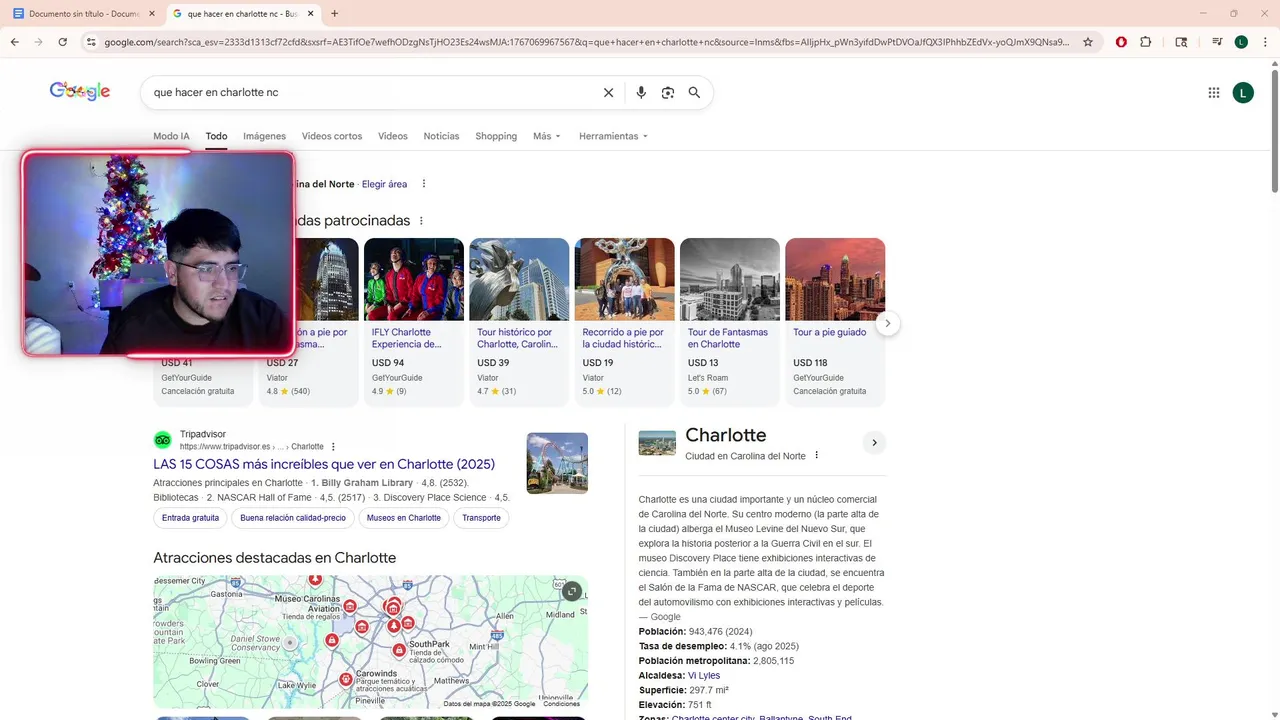This screenshot has height=720, width=1280.
Task: Click the magnifying glass search button
Action: click(694, 93)
